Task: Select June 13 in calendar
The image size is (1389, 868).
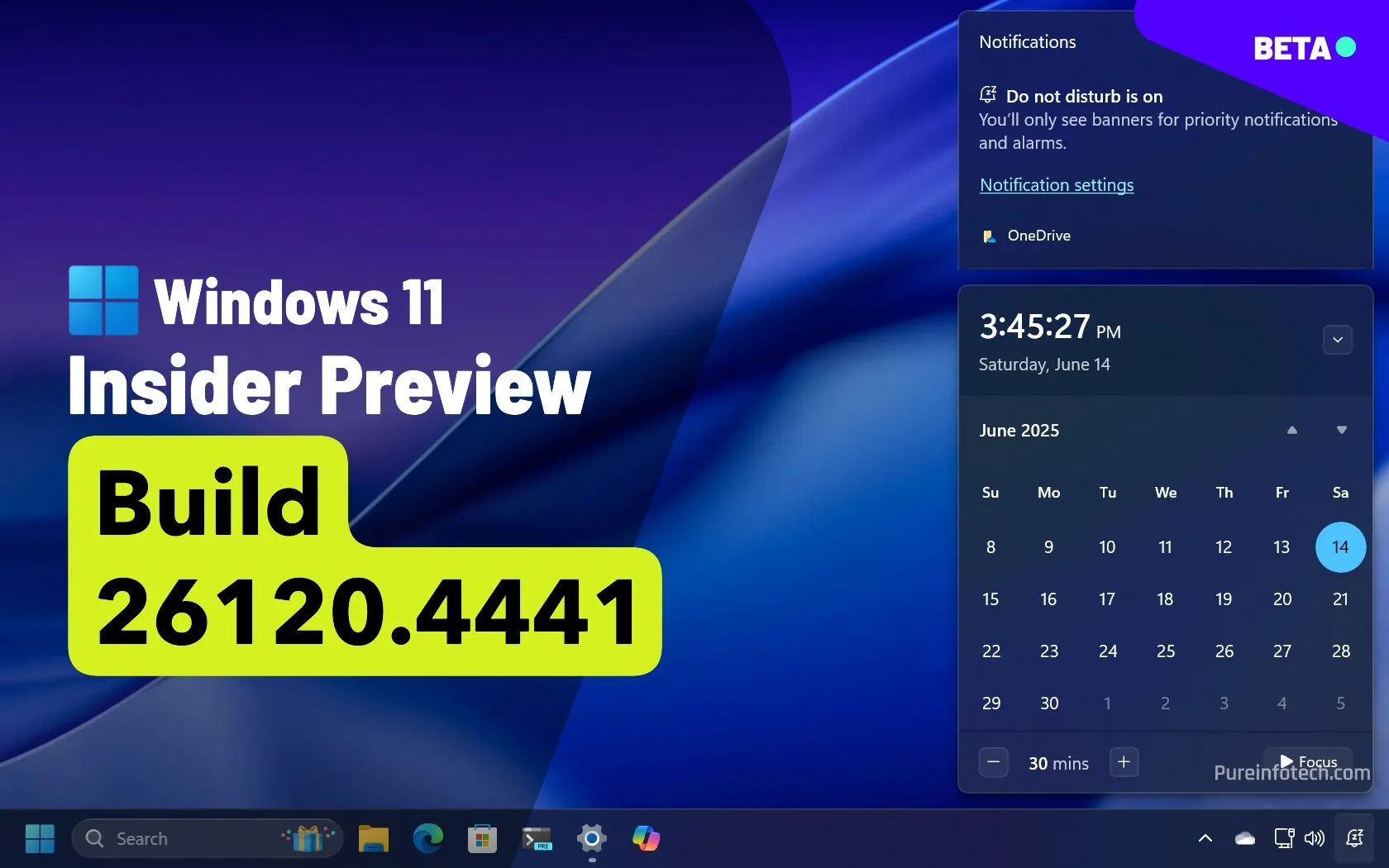Action: (1282, 547)
